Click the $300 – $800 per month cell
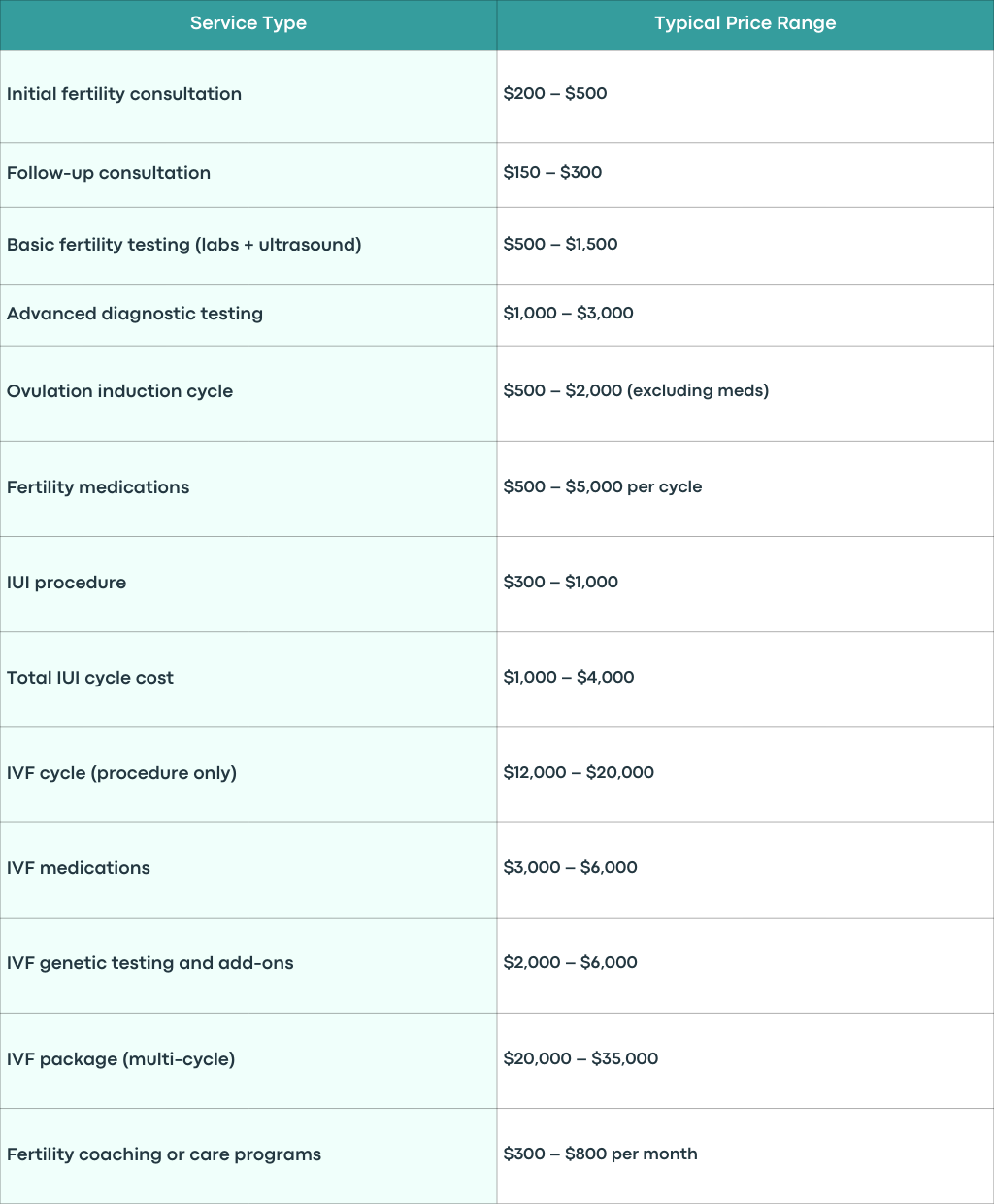The width and height of the screenshot is (994, 1204). 745,1155
